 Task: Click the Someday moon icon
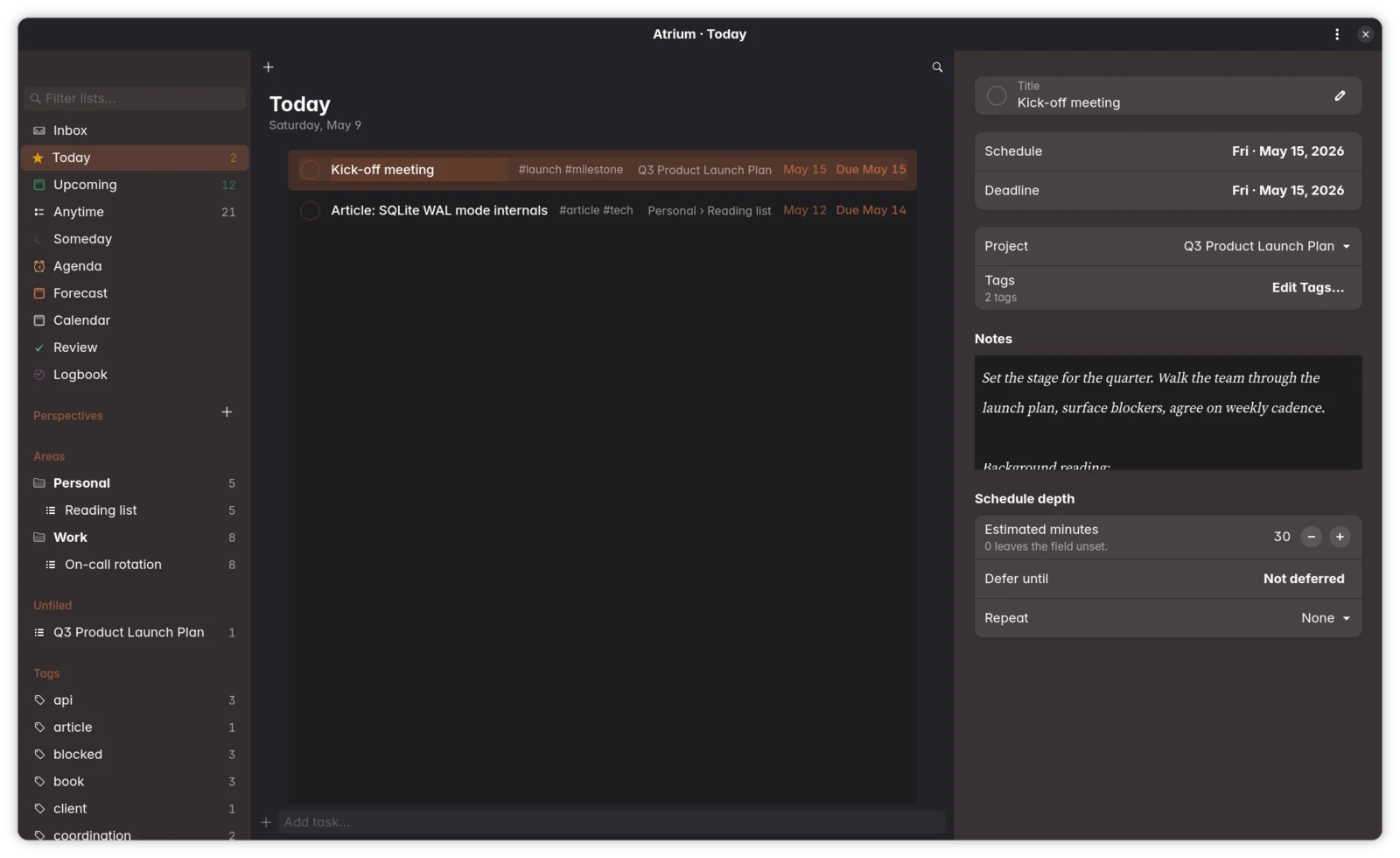(38, 239)
